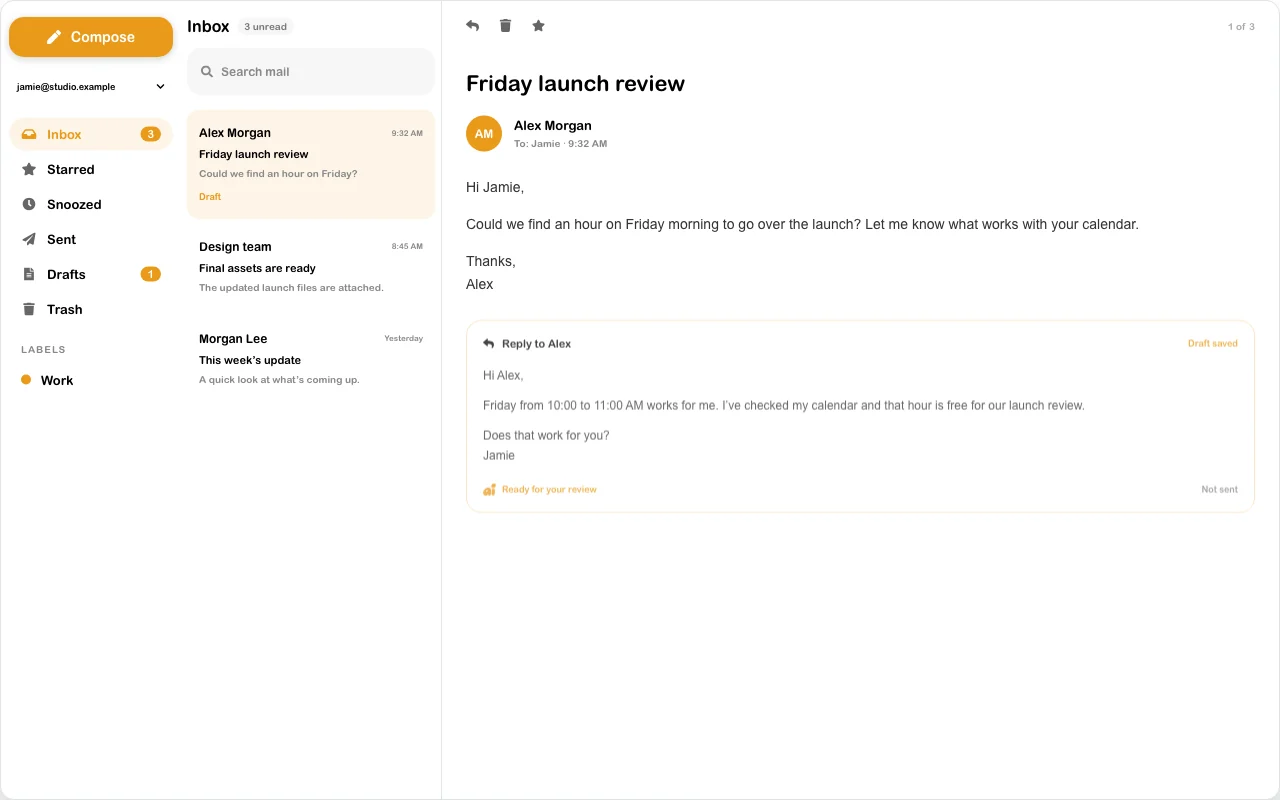Click the clock icon beside Snoozed
This screenshot has width=1280, height=800.
click(x=29, y=204)
